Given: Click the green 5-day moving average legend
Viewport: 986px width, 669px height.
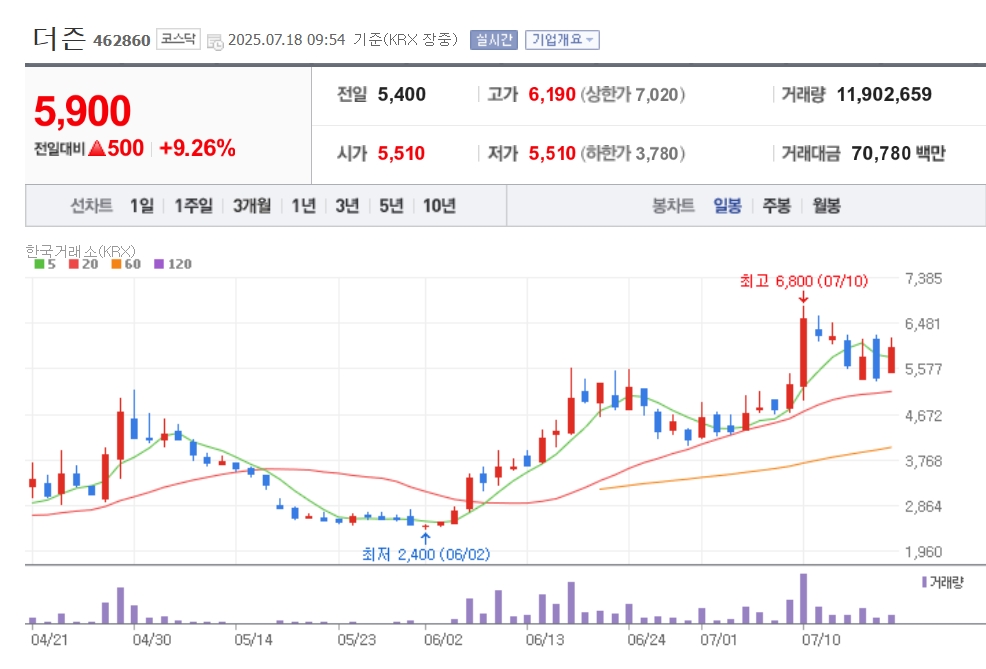Looking at the screenshot, I should [x=45, y=264].
